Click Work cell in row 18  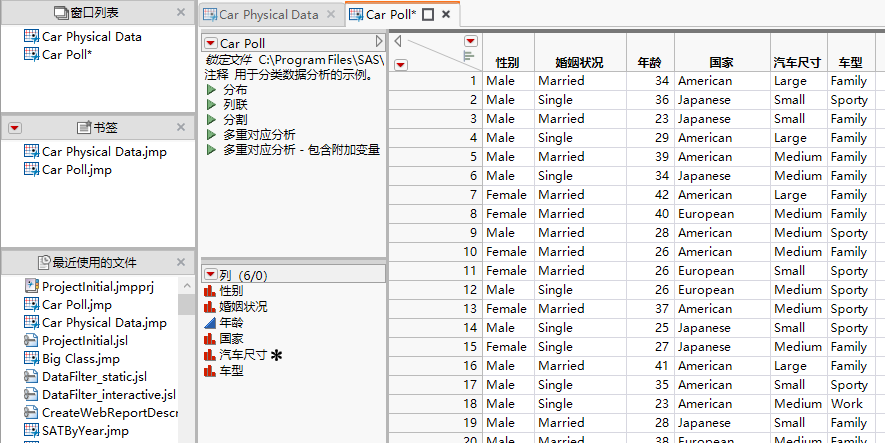pos(851,403)
